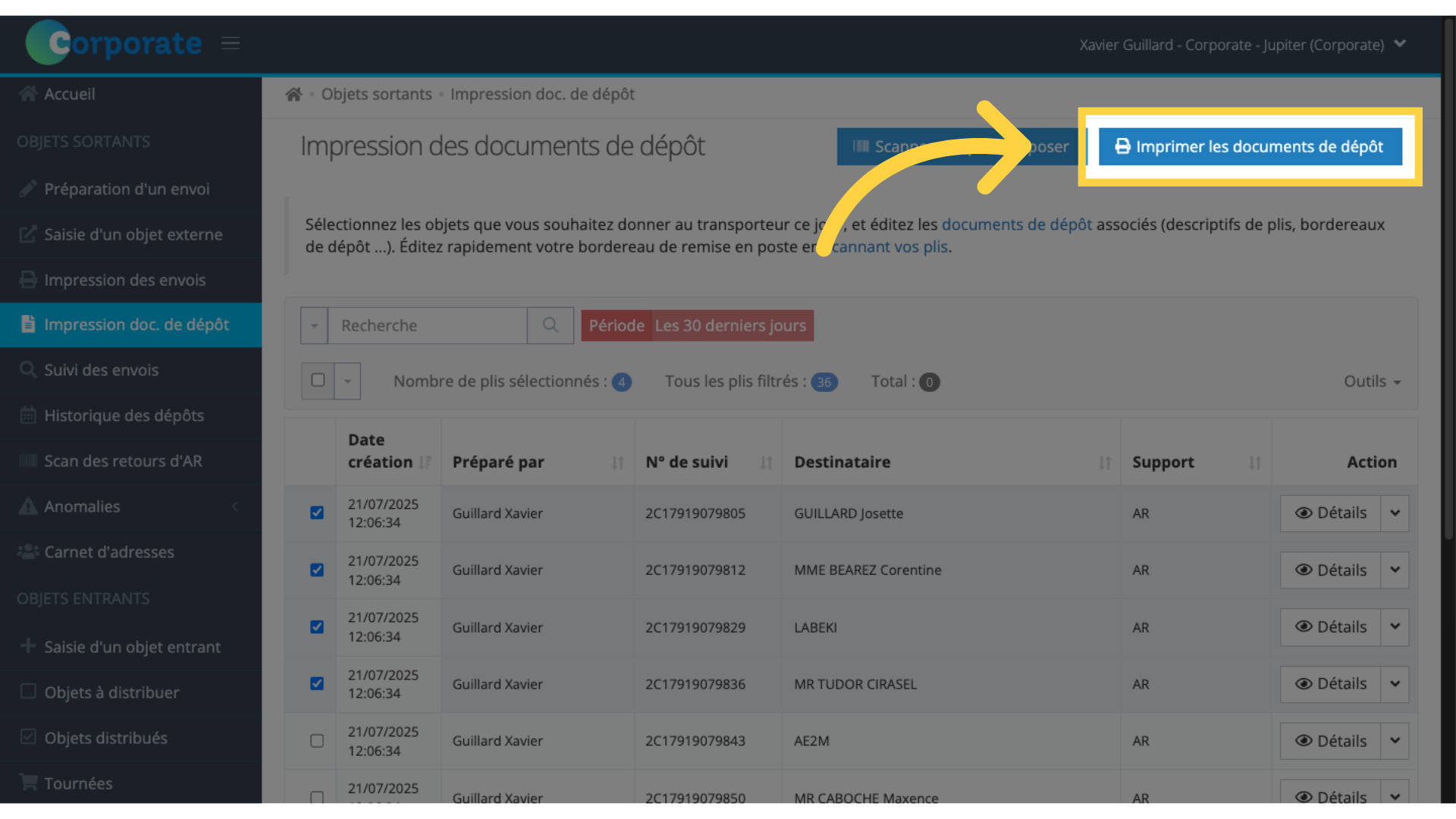View Détails for LABEKI row
The image size is (1456, 819).
(1330, 627)
